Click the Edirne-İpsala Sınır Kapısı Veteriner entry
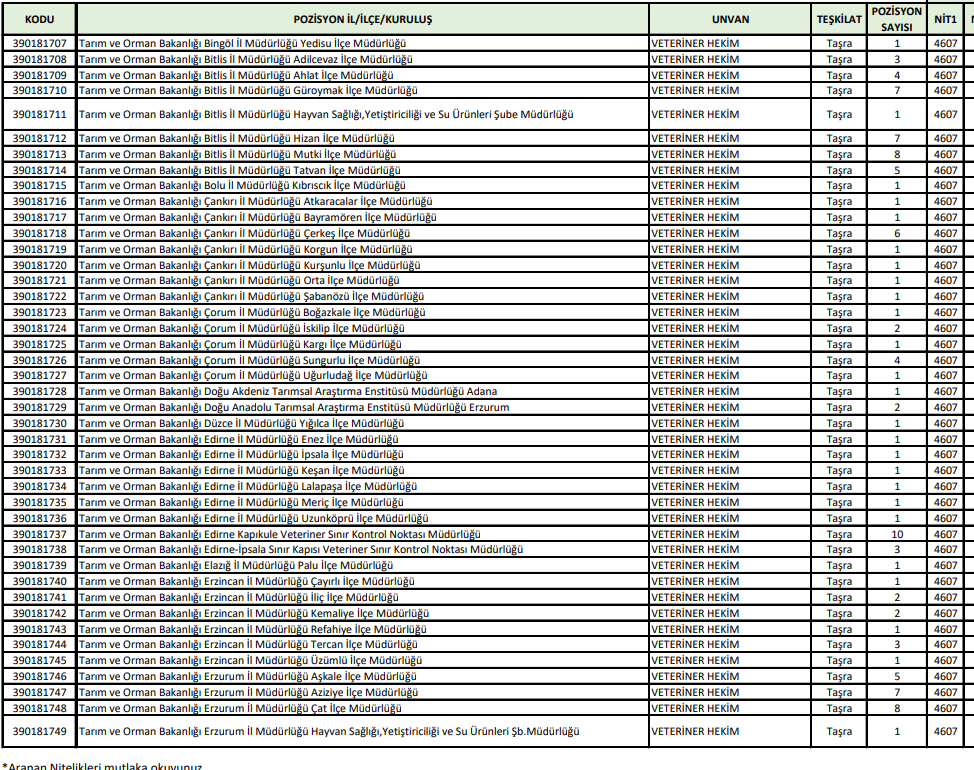The image size is (974, 770). pos(301,550)
